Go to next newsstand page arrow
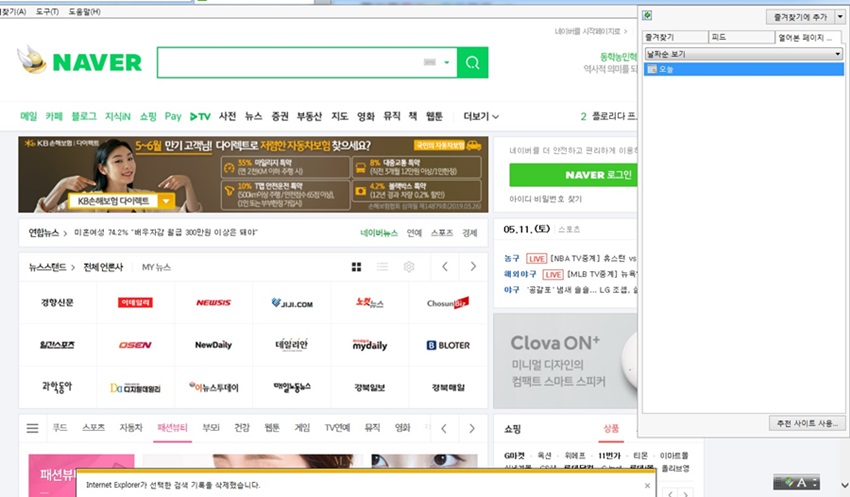 [473, 267]
